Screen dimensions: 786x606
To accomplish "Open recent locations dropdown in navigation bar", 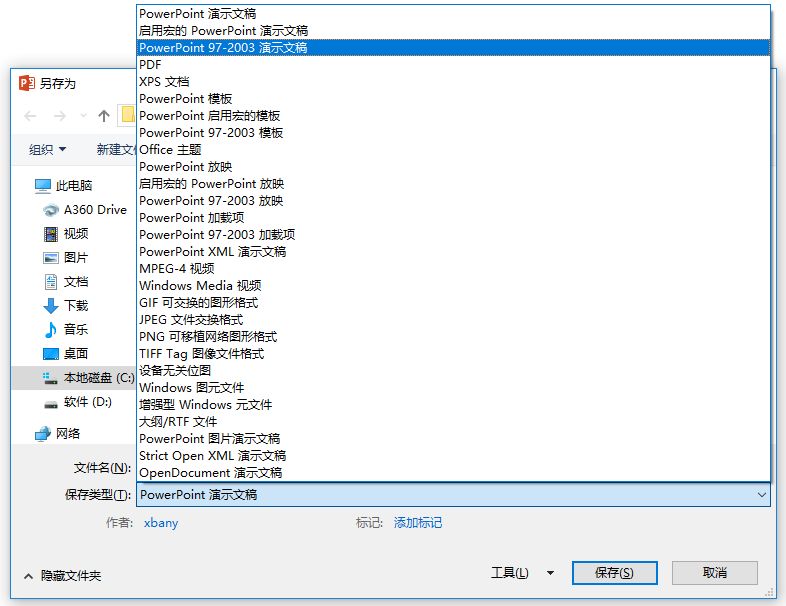I will (83, 116).
